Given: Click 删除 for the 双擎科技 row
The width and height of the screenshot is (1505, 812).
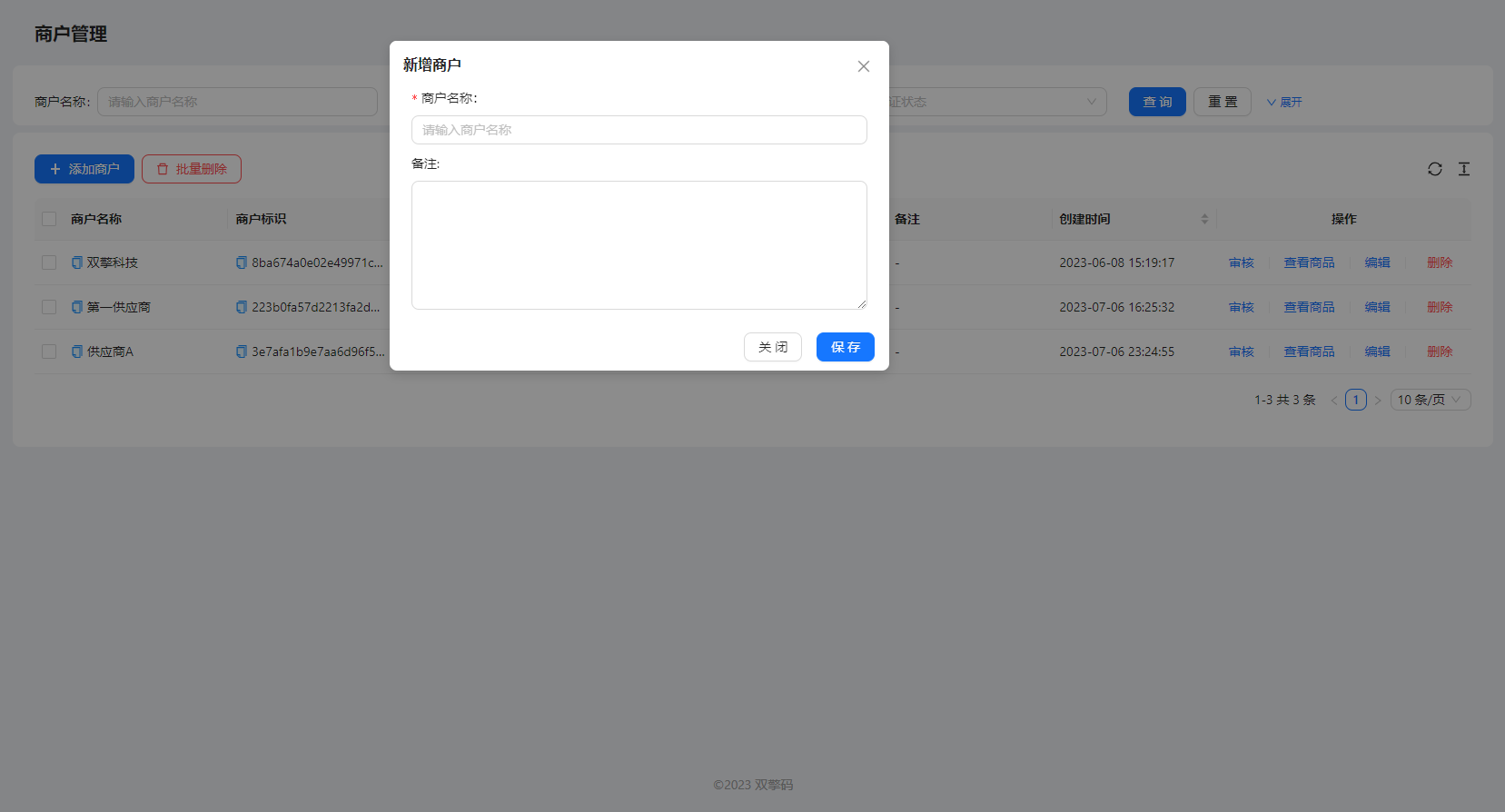Looking at the screenshot, I should coord(1440,262).
